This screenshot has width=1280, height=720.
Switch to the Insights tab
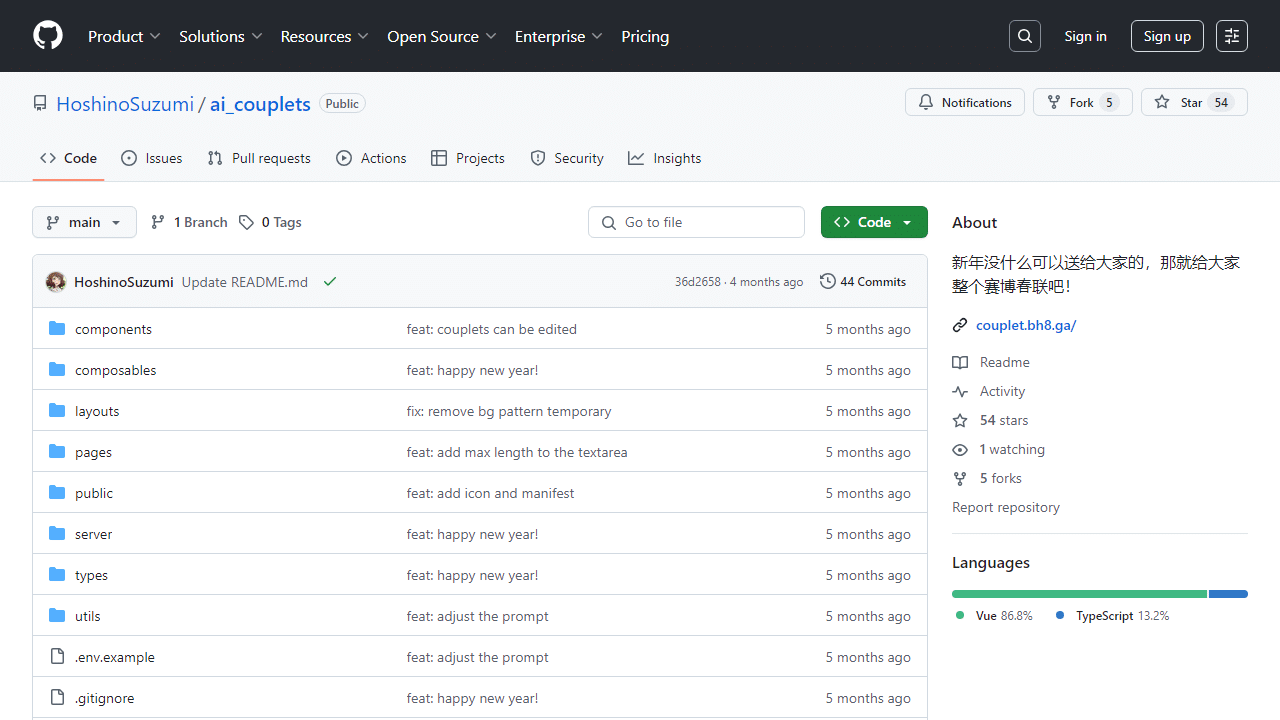tap(665, 158)
